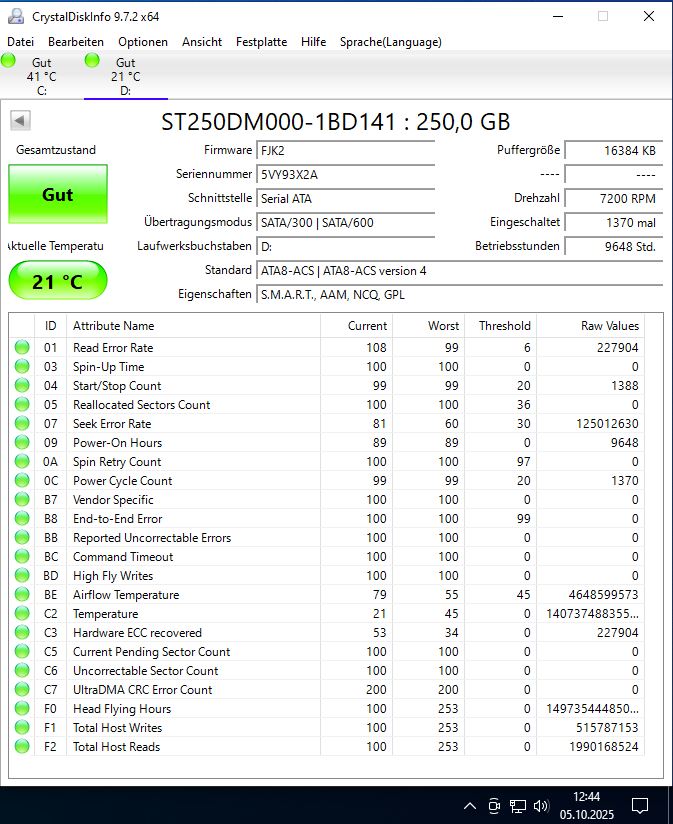Click the raw value 1990168524
Screen dimensions: 673x824
[604, 747]
